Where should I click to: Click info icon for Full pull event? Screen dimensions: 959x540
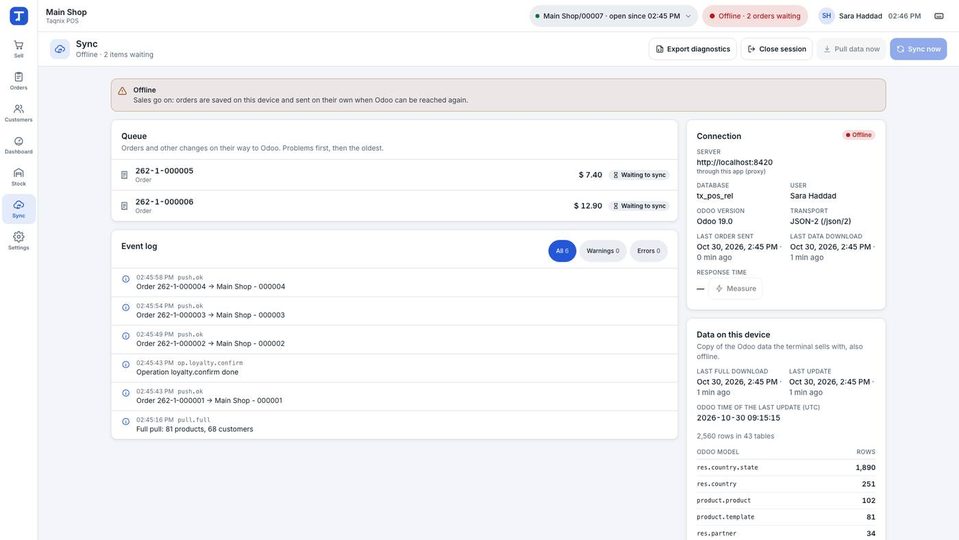(x=125, y=421)
